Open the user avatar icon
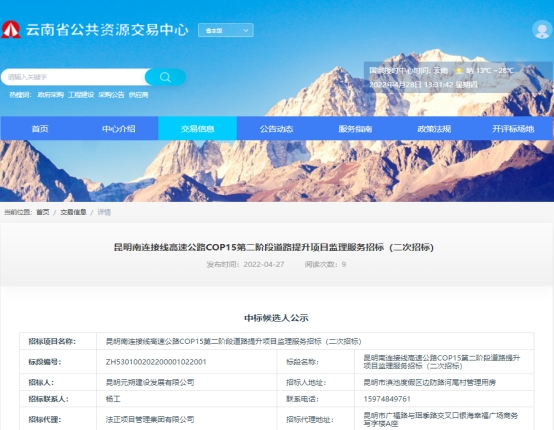 tap(542, 30)
